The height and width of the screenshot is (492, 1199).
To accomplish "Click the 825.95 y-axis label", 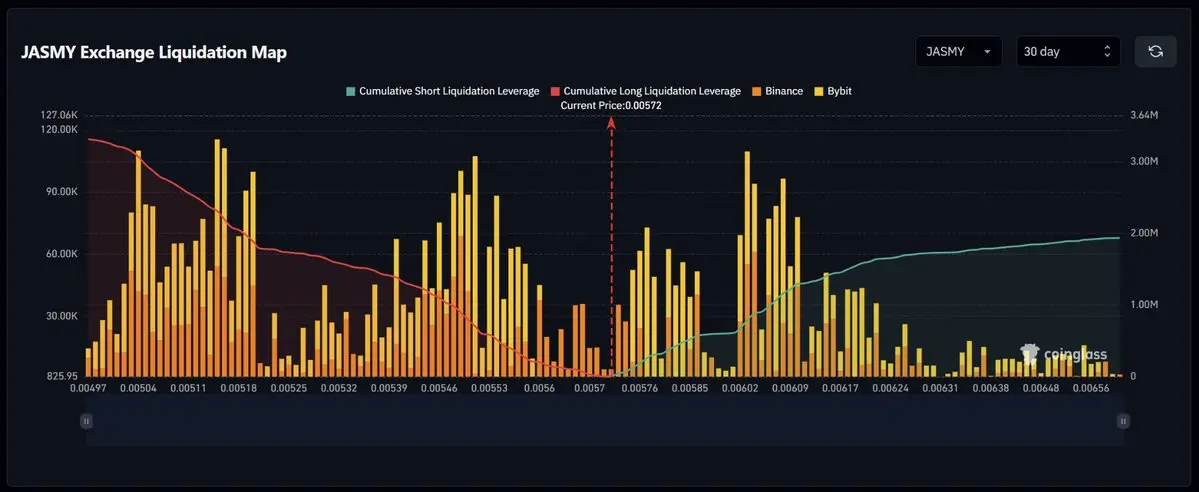I will pyautogui.click(x=63, y=376).
